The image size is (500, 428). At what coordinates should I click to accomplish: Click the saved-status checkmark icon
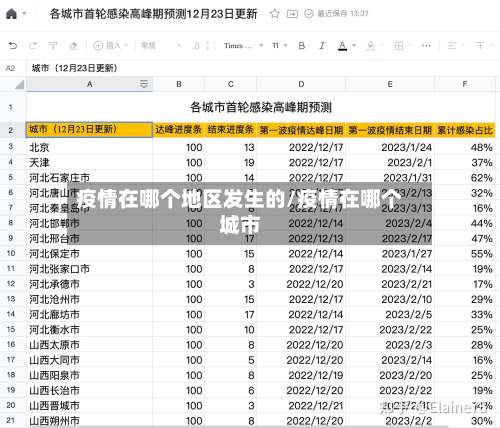tap(309, 14)
